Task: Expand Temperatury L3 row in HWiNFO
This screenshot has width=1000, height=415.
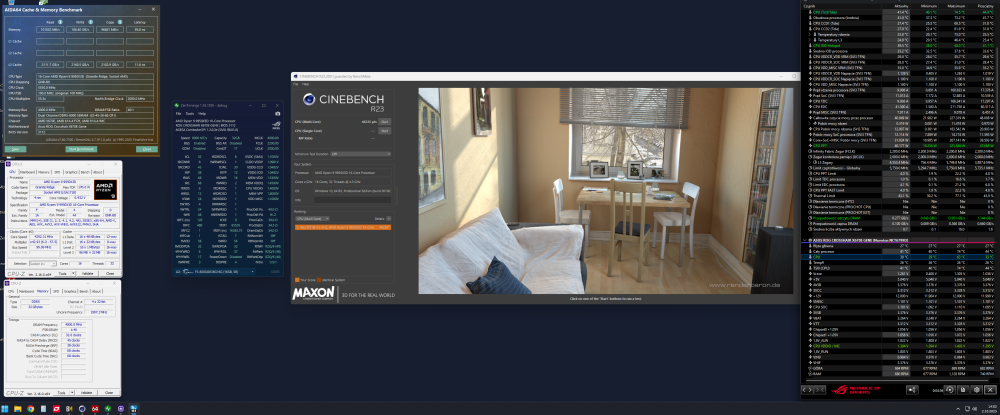Action: point(809,40)
